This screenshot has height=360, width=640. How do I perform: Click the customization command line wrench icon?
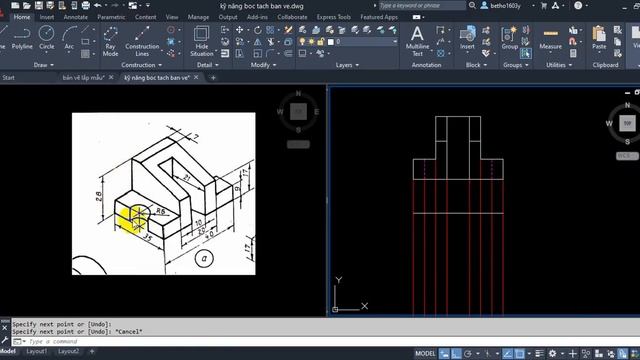pyautogui.click(x=4, y=340)
